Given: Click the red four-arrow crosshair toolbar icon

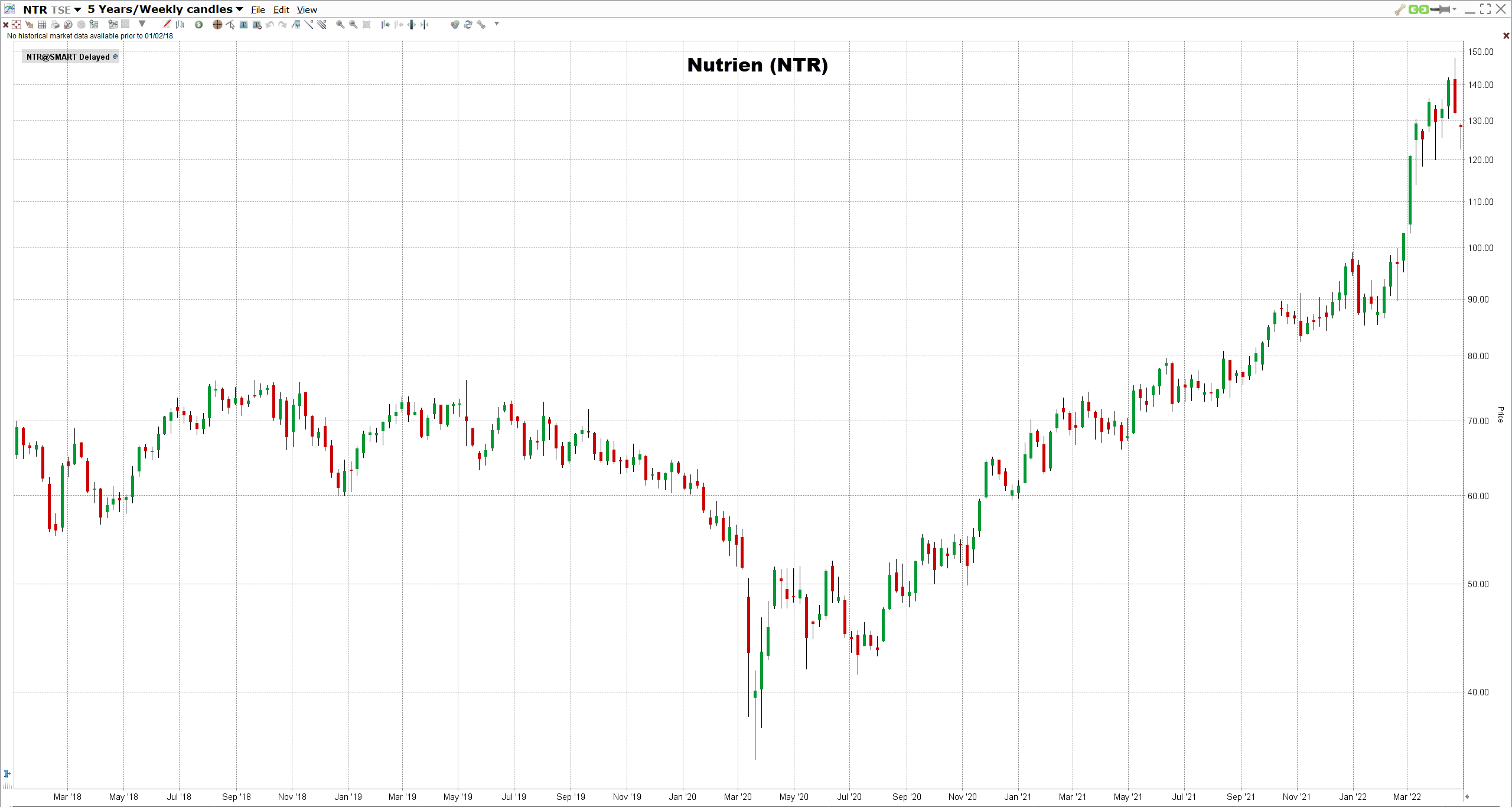Looking at the screenshot, I should tap(17, 25).
